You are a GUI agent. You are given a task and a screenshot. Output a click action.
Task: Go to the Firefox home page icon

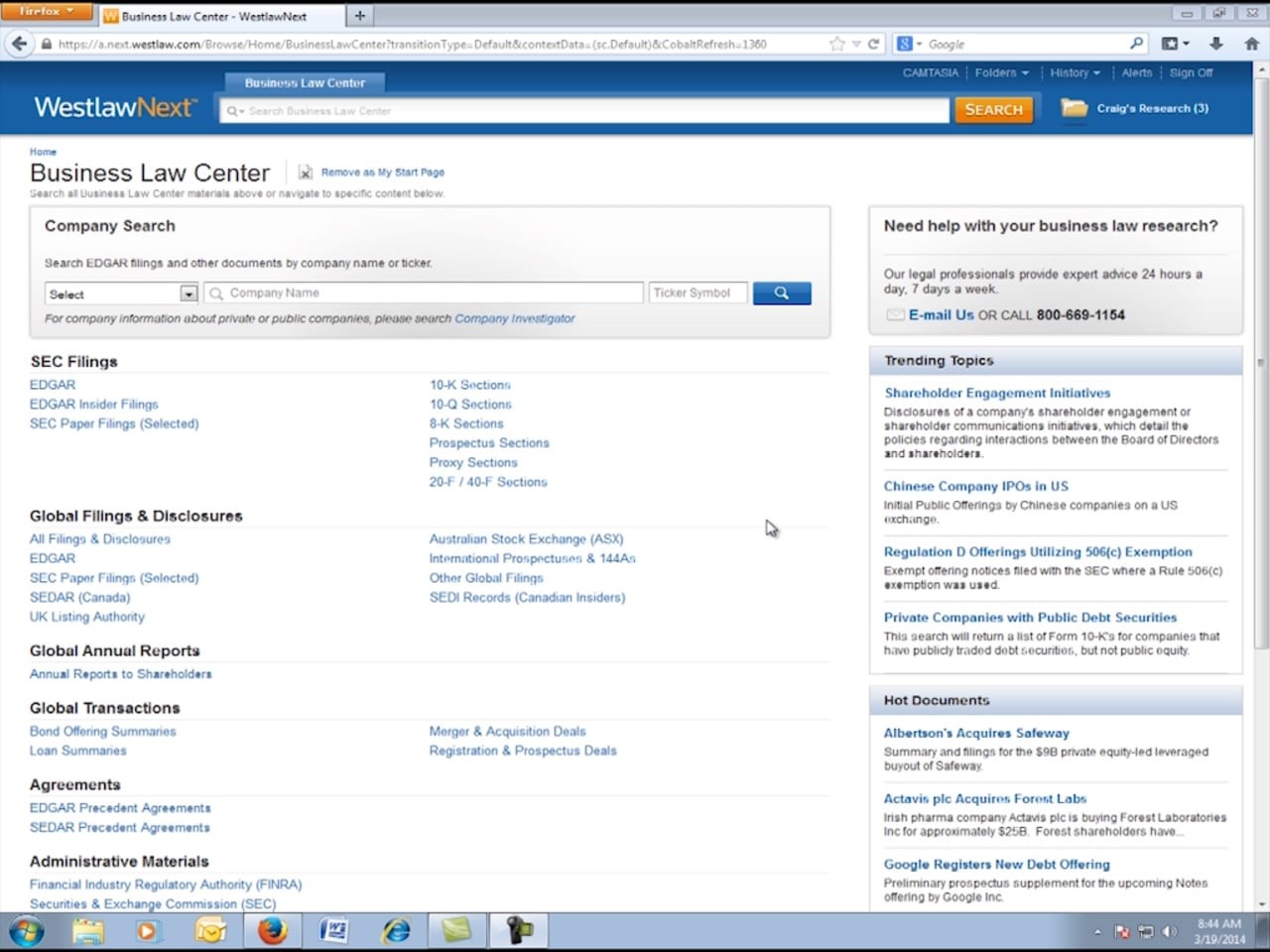pos(1251,44)
